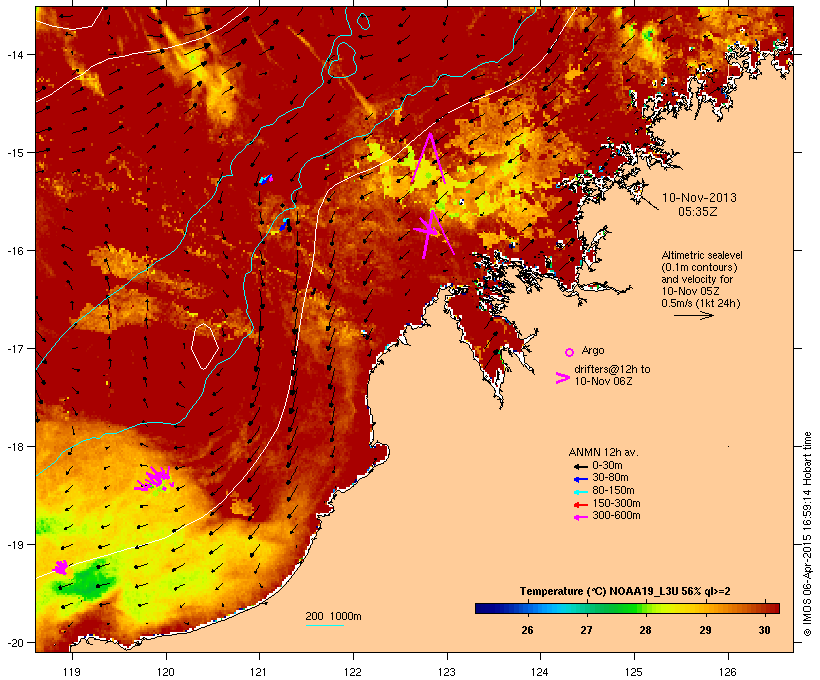Click the colorbar value 29
Viewport: 820px width, 680px height.
pyautogui.click(x=705, y=630)
